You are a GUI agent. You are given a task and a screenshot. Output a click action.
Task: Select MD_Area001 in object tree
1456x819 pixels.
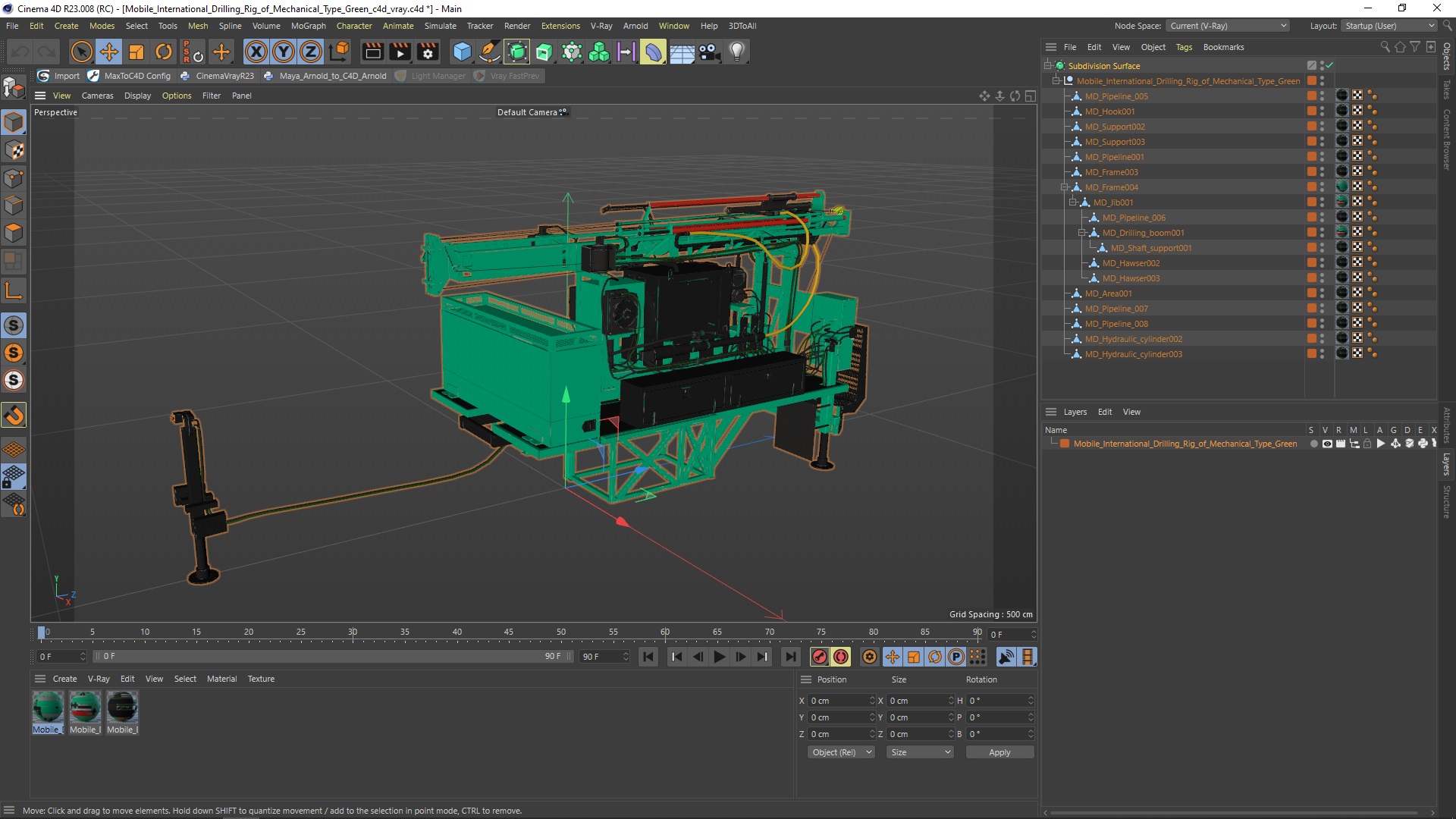(1108, 293)
